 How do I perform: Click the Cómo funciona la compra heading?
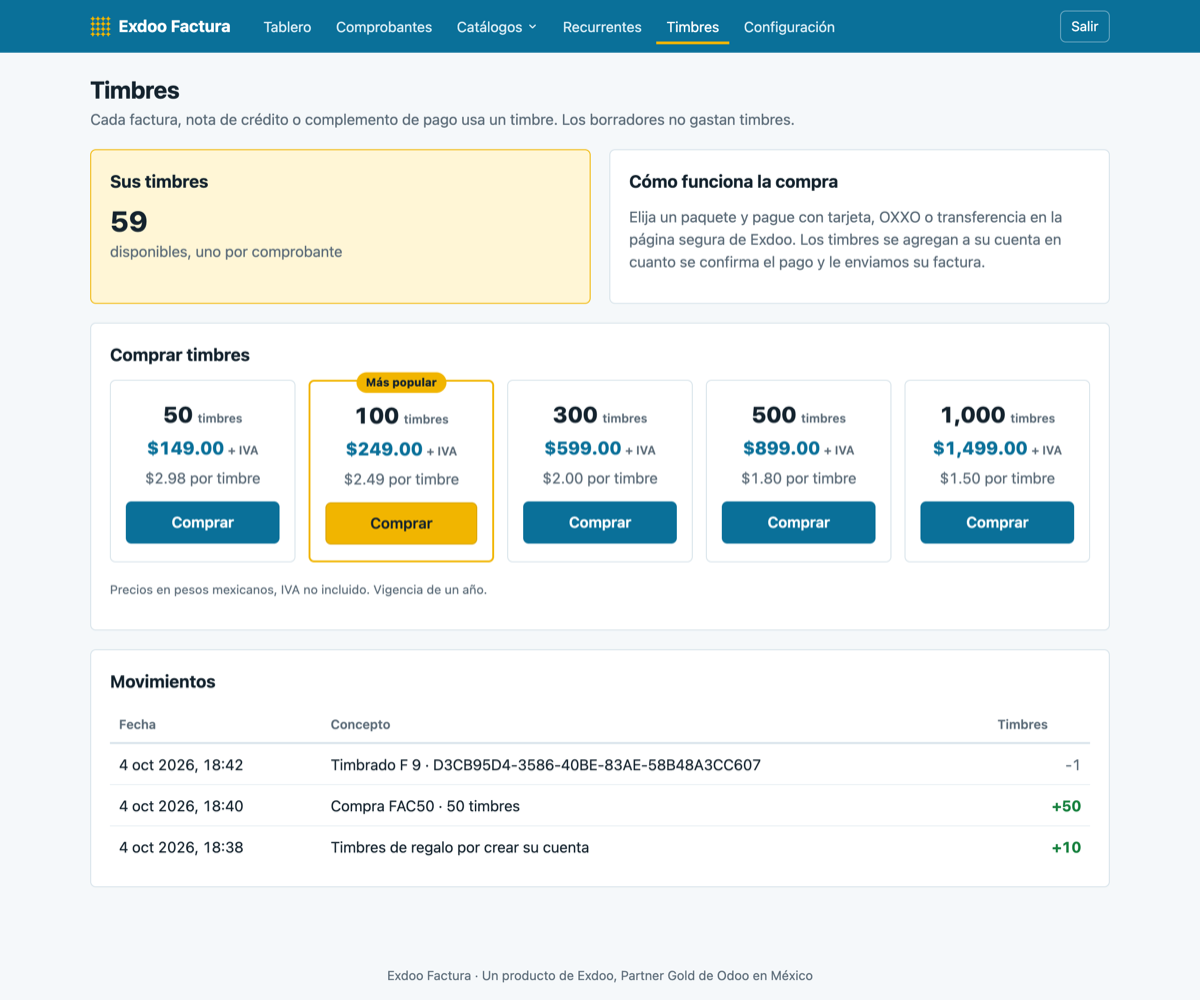click(x=734, y=182)
